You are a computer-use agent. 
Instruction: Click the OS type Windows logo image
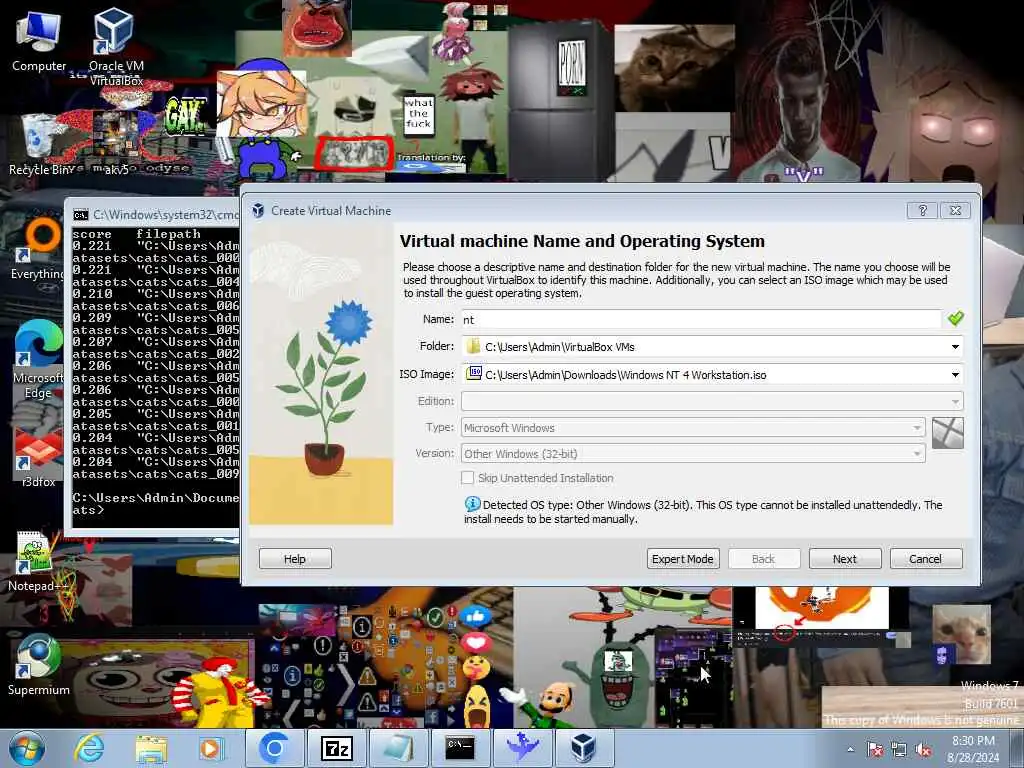tap(948, 433)
